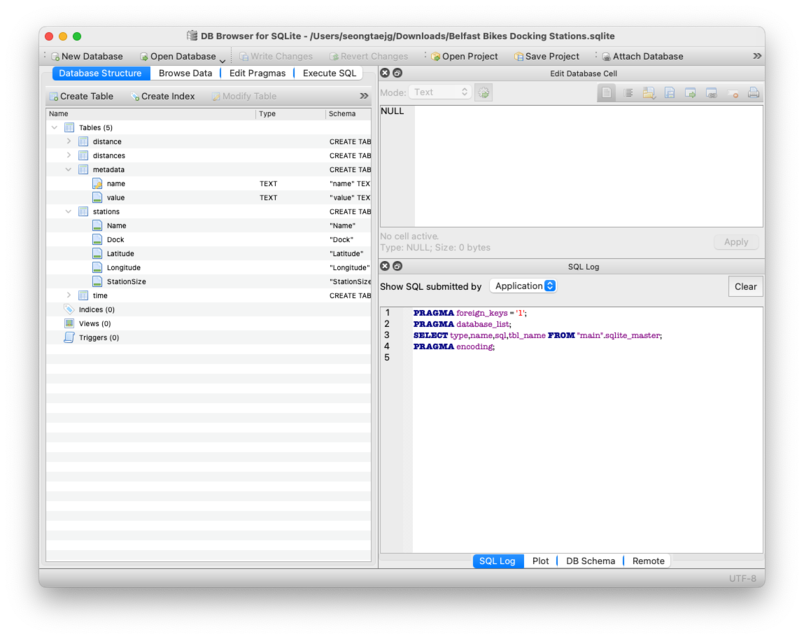Select the Views (0) icon
This screenshot has height=639, width=804.
[69, 323]
